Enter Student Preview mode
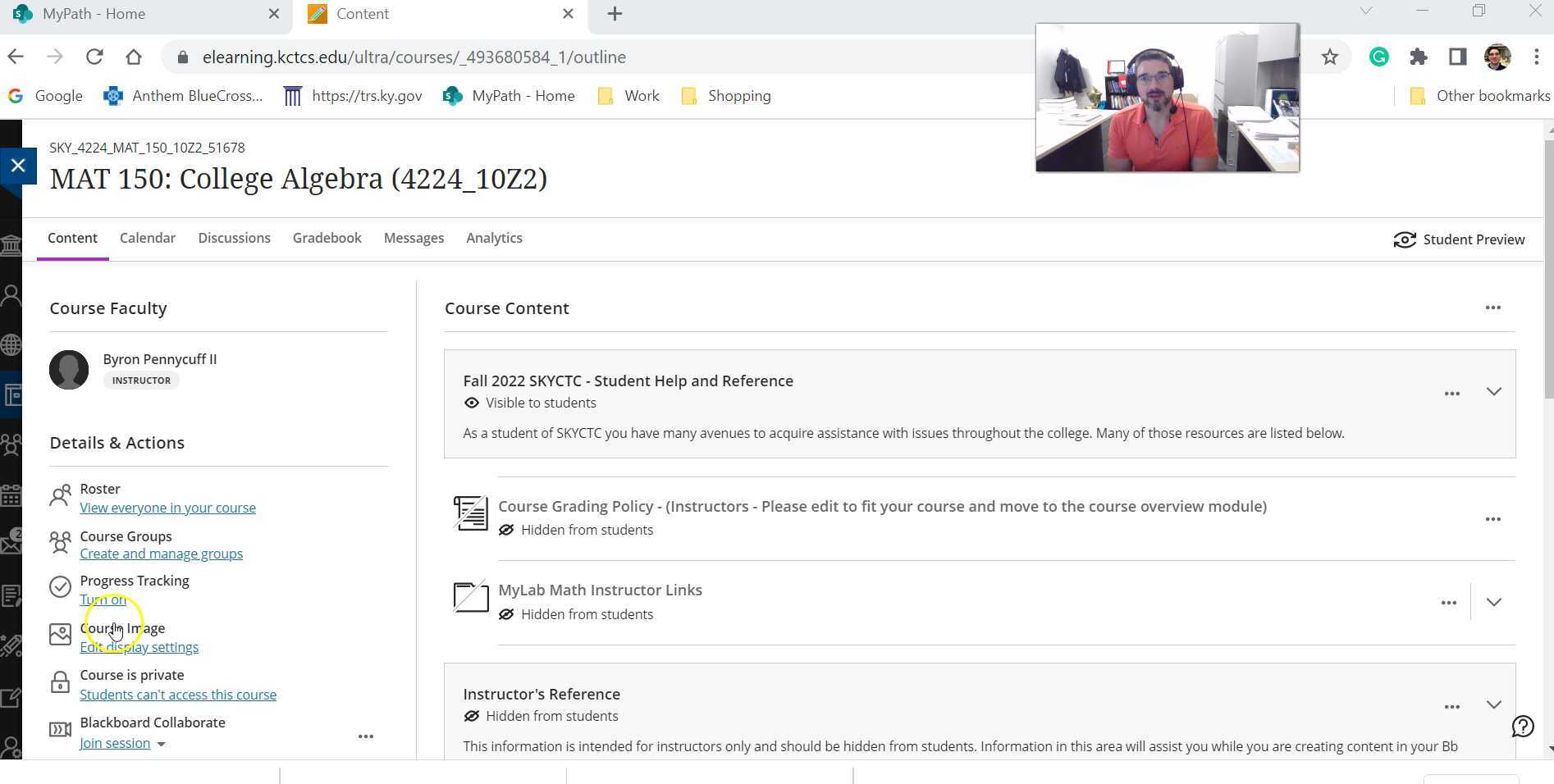1554x784 pixels. 1460,239
